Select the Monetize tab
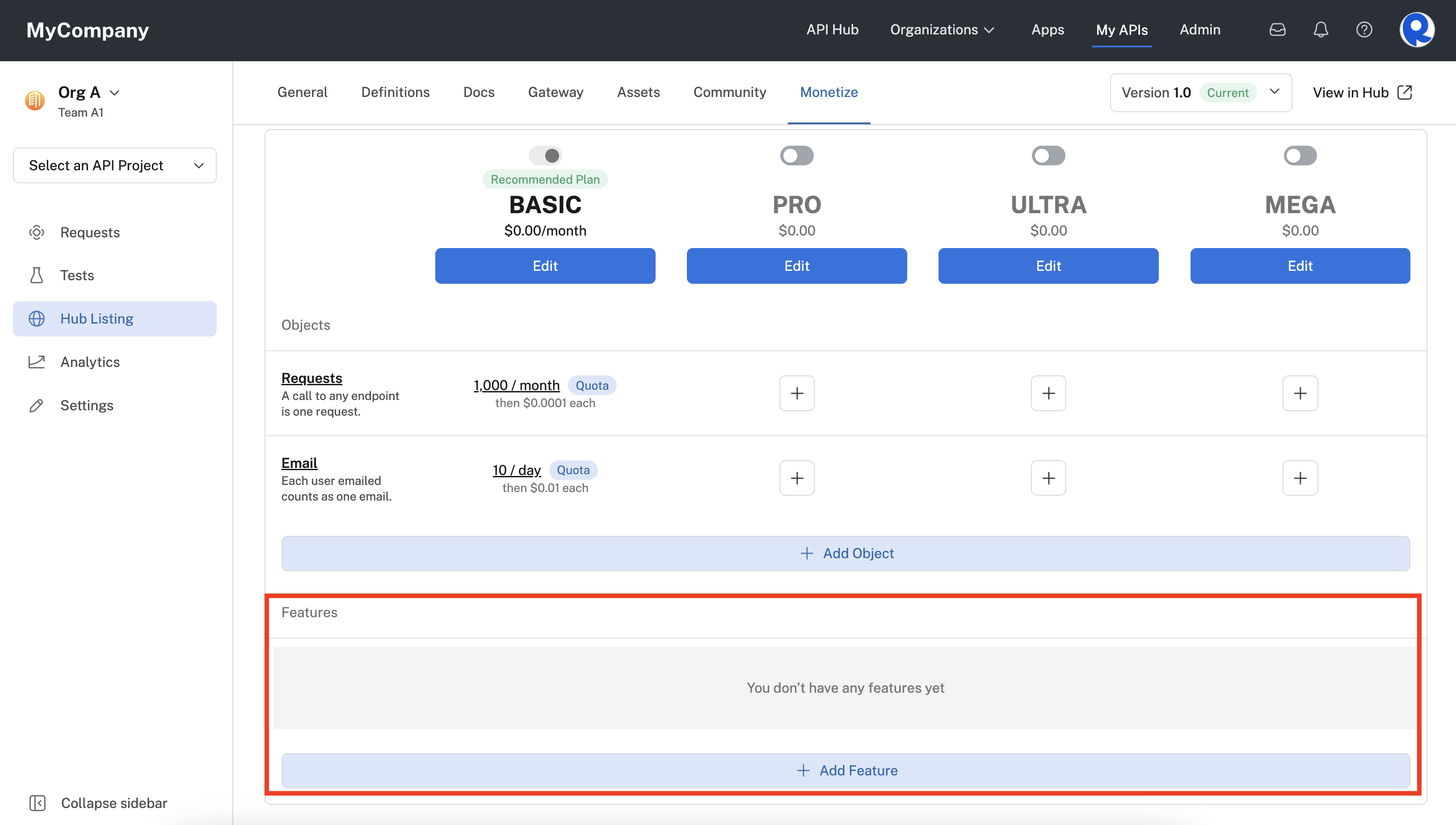 coord(828,92)
